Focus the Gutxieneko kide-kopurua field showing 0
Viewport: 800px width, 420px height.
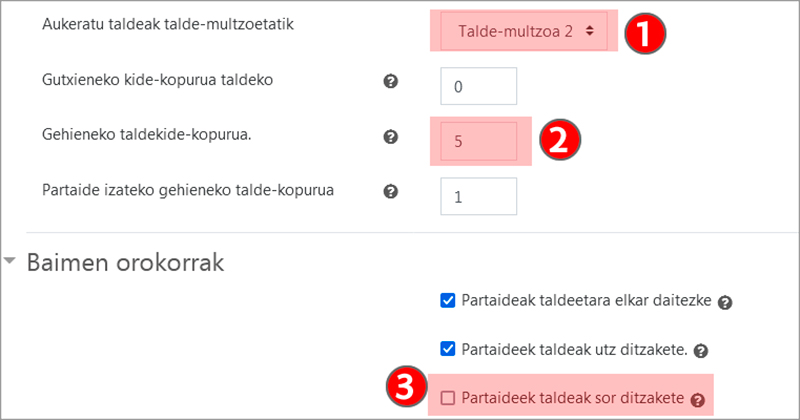[x=478, y=86]
